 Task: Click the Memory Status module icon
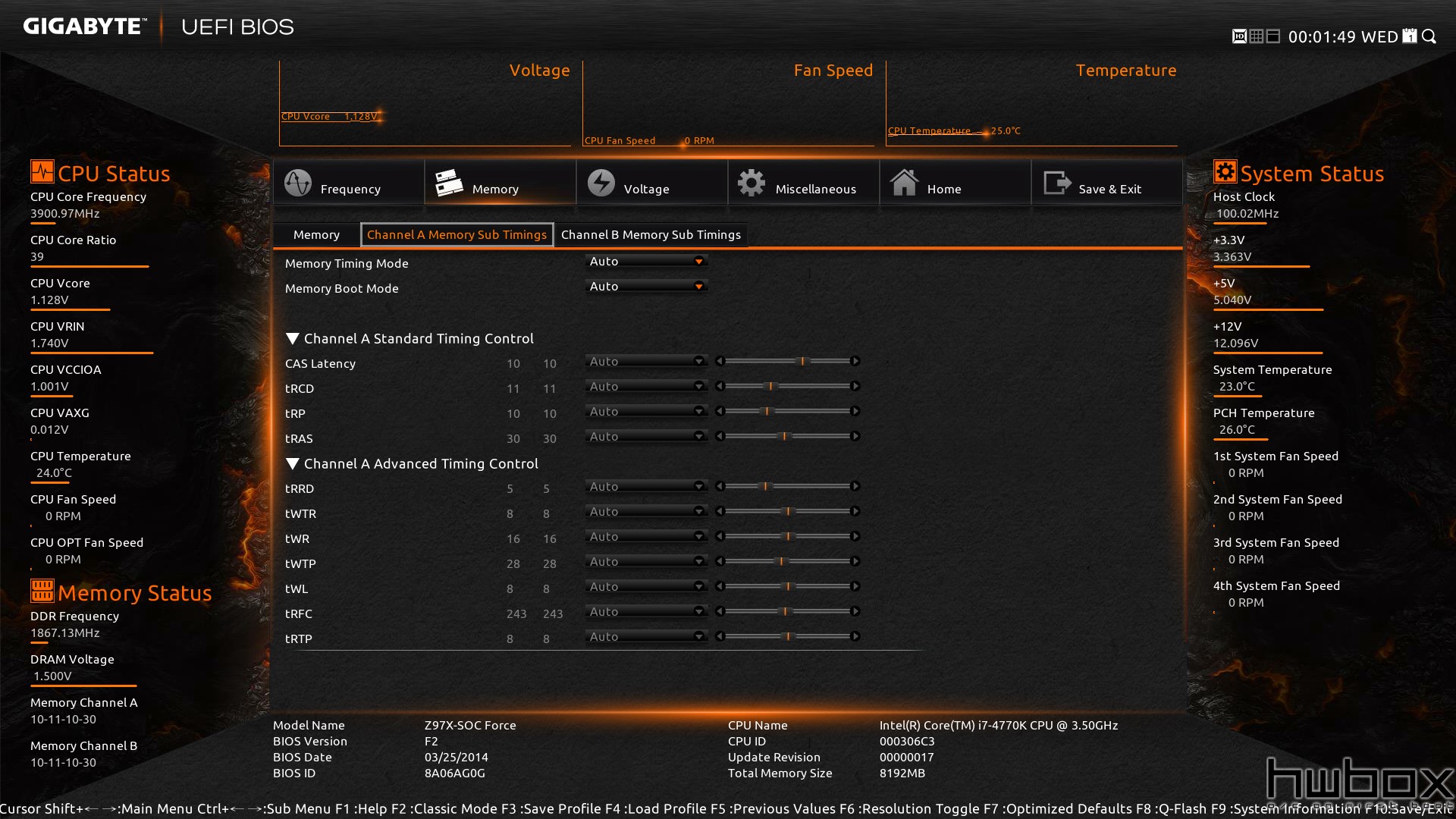[x=42, y=590]
